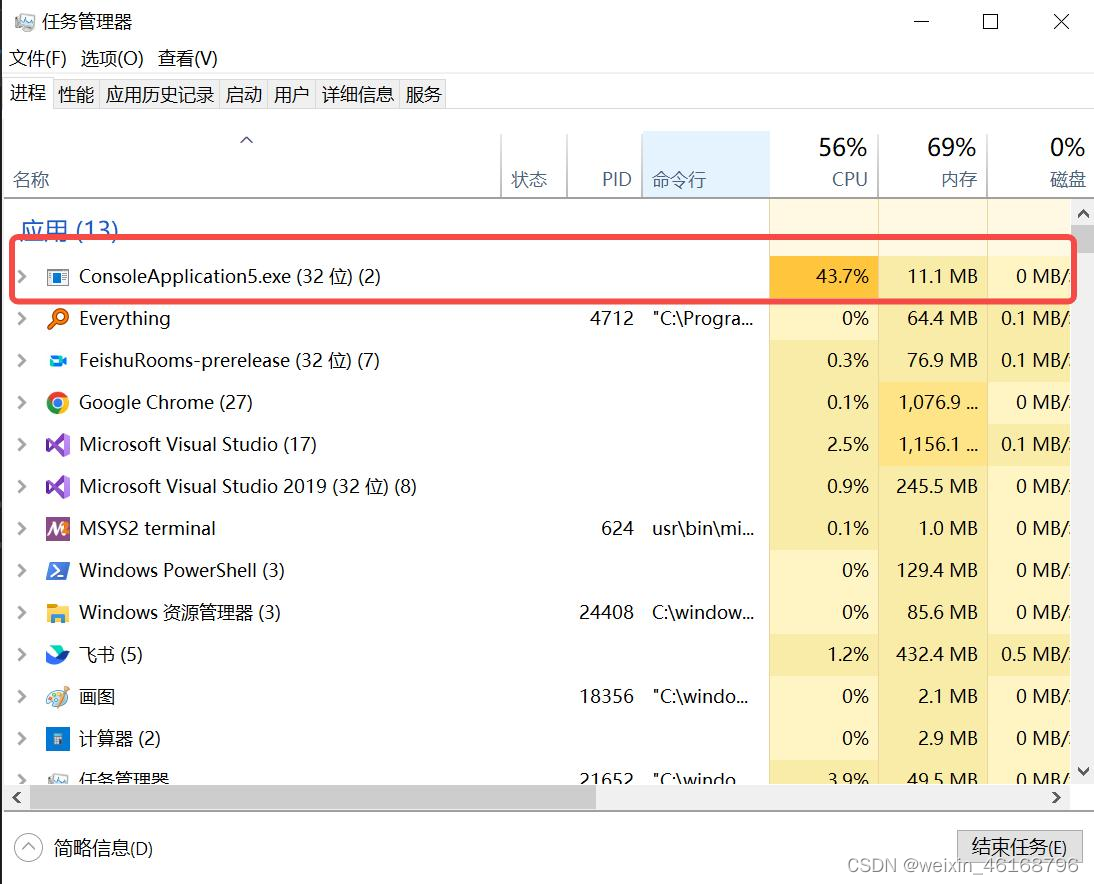Click the MSYS2 terminal icon

(x=57, y=529)
